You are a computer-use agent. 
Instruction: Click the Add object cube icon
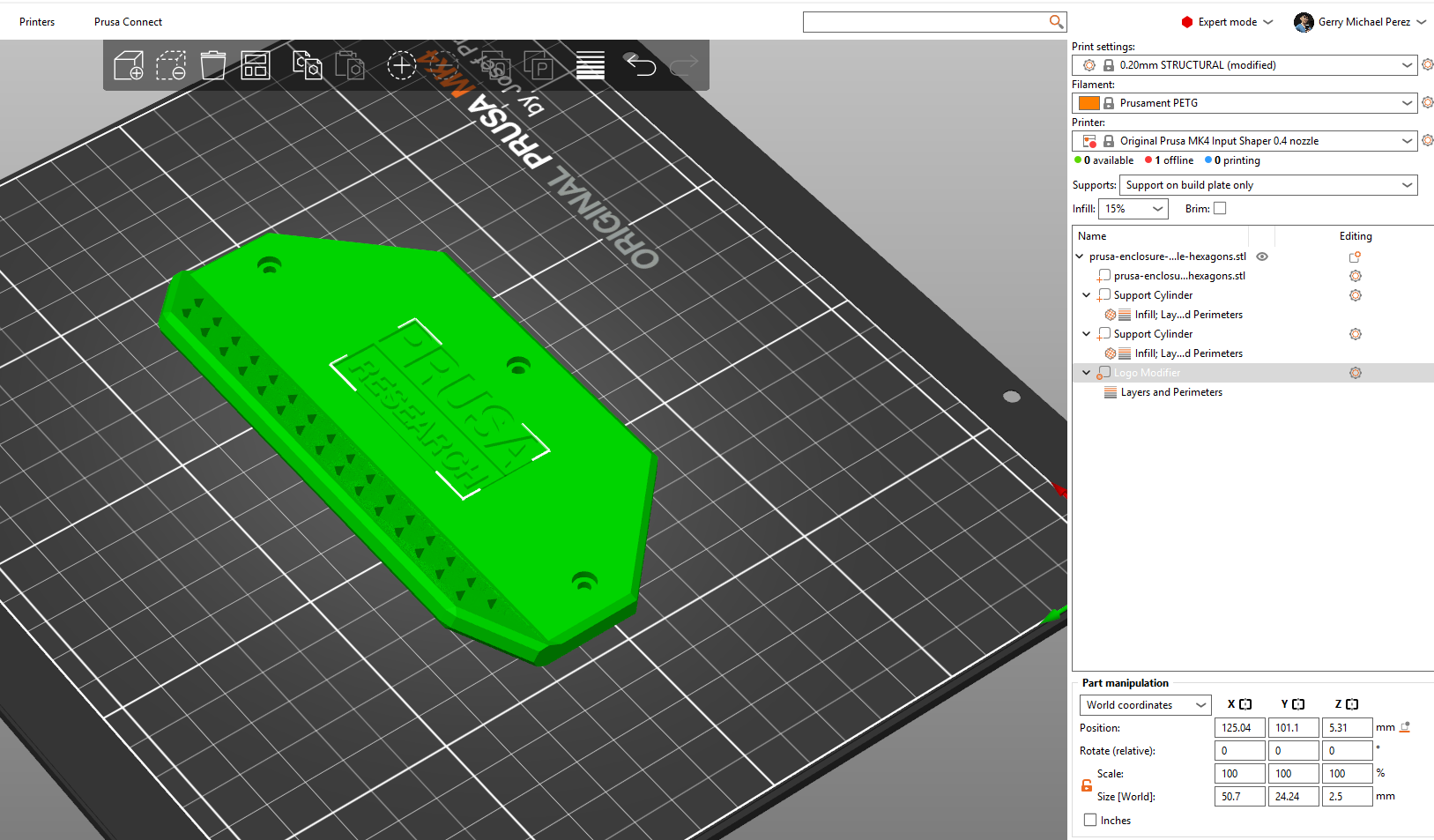point(129,65)
